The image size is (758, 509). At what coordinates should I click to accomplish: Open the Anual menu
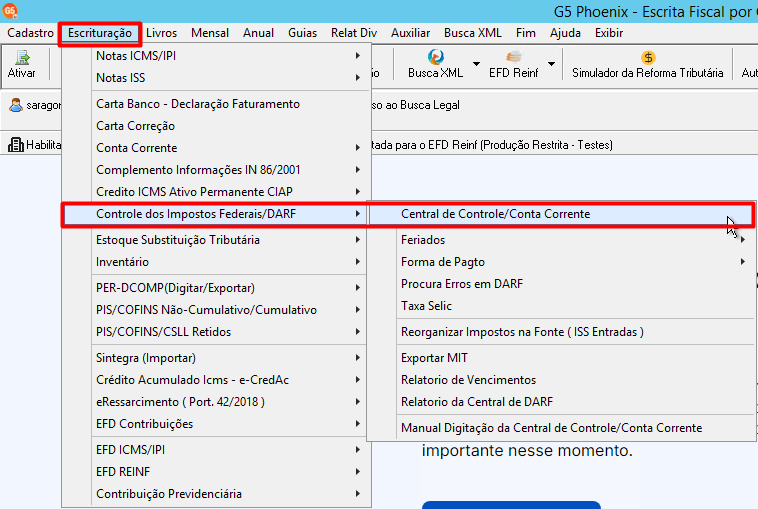(x=258, y=33)
